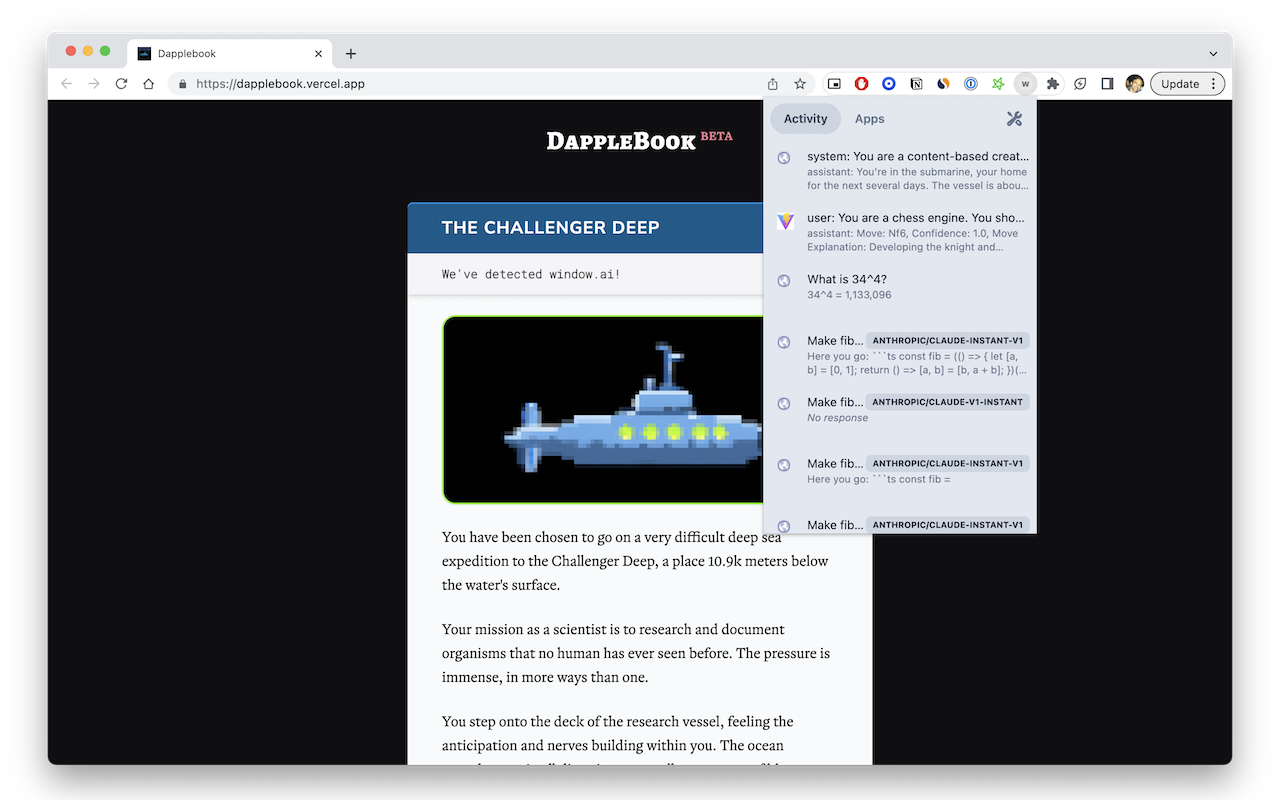This screenshot has width=1280, height=800.
Task: Open the green star extension
Action: [998, 84]
